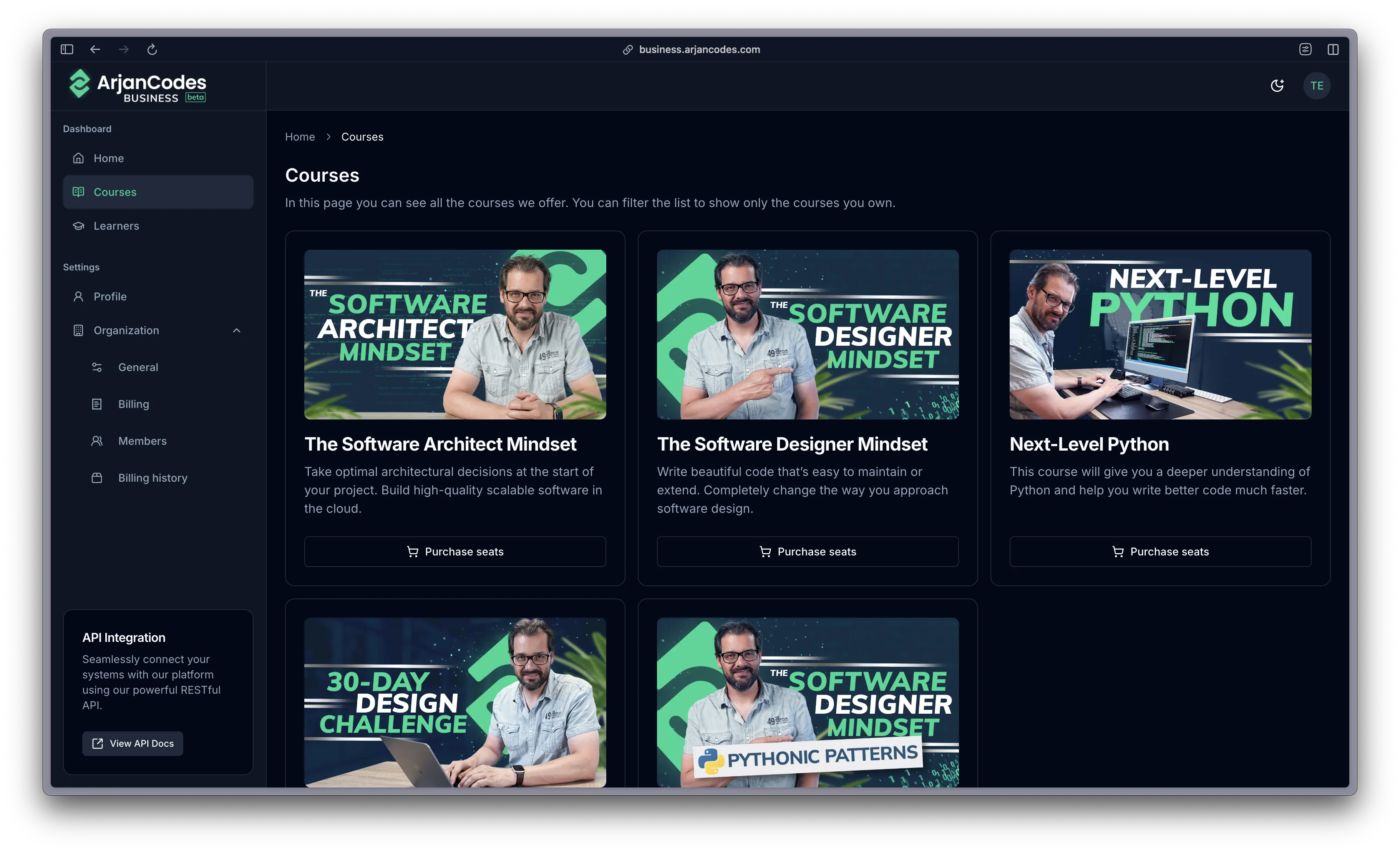Reload the page with the refresh icon
This screenshot has height=852, width=1400.
(x=152, y=50)
